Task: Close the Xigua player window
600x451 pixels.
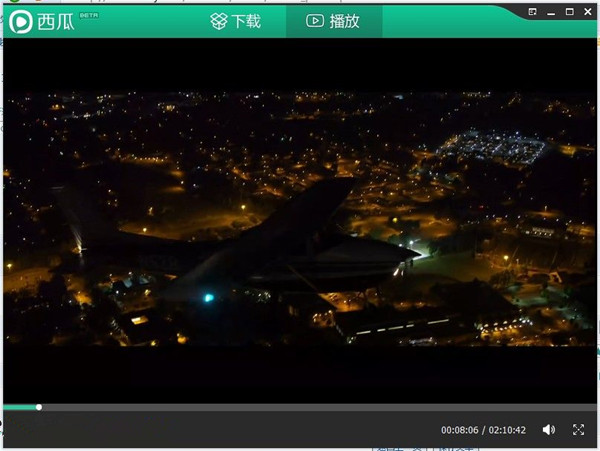Action: point(588,12)
